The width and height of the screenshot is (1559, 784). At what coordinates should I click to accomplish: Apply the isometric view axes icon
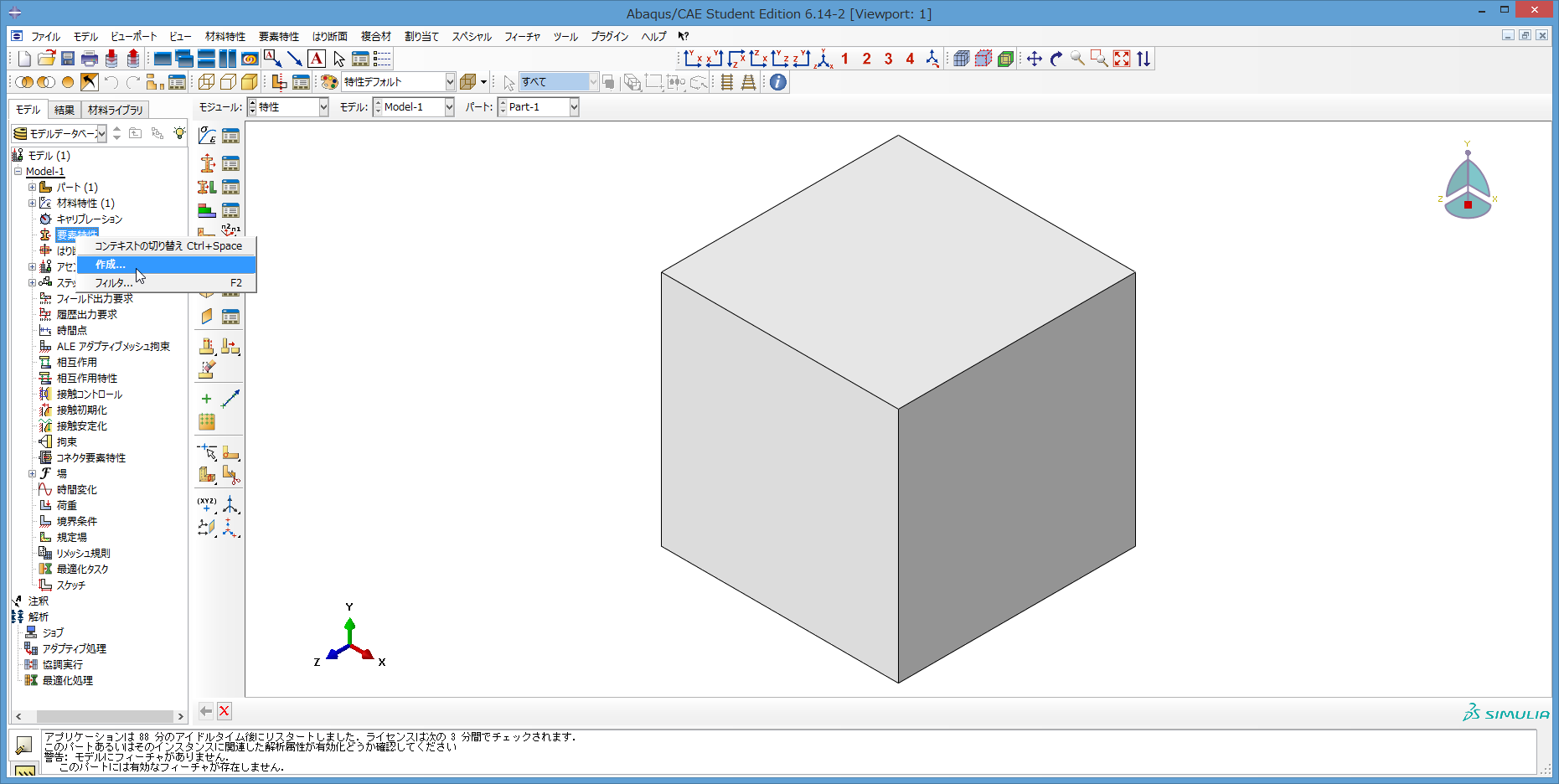click(823, 59)
